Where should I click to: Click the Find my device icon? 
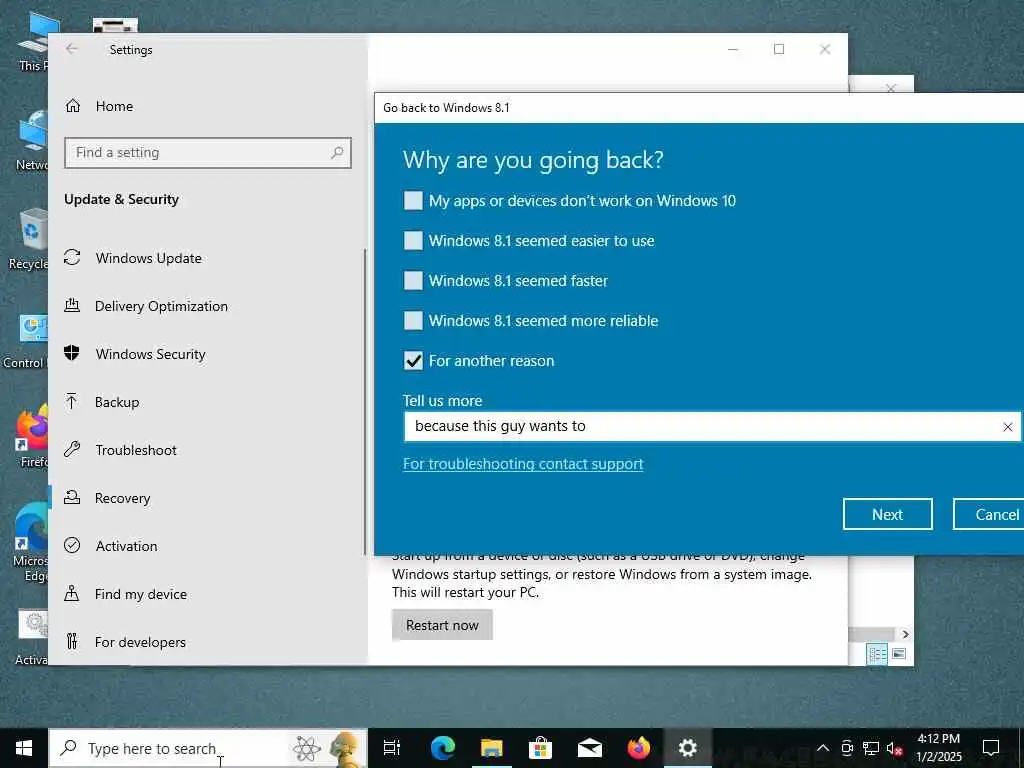coord(72,593)
